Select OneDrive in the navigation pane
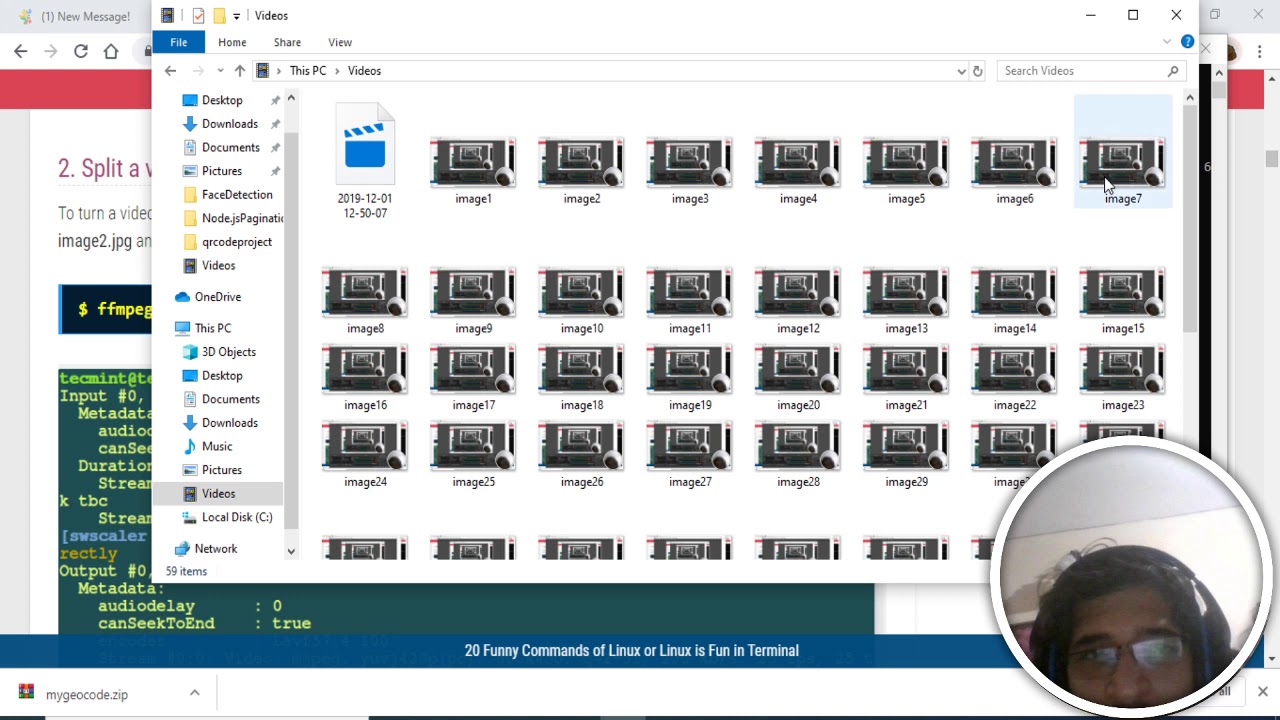 (217, 297)
